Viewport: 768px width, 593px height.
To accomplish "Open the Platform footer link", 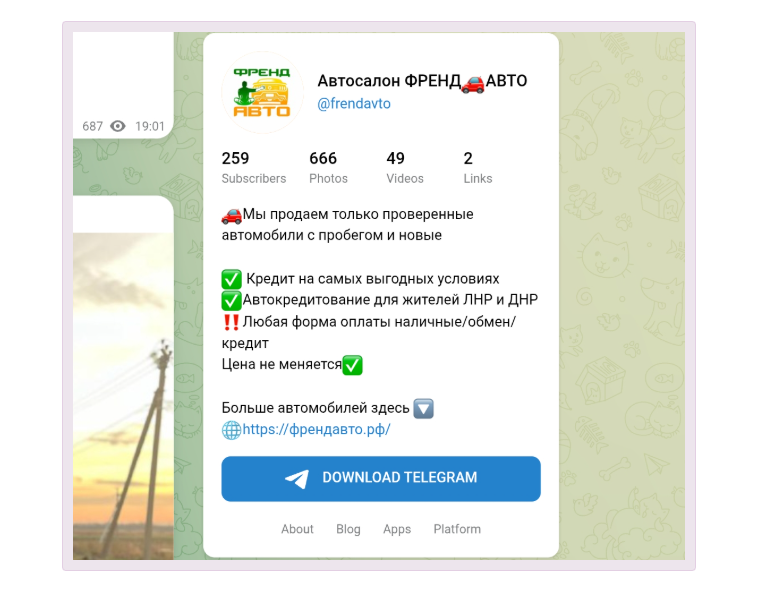I will 457,529.
